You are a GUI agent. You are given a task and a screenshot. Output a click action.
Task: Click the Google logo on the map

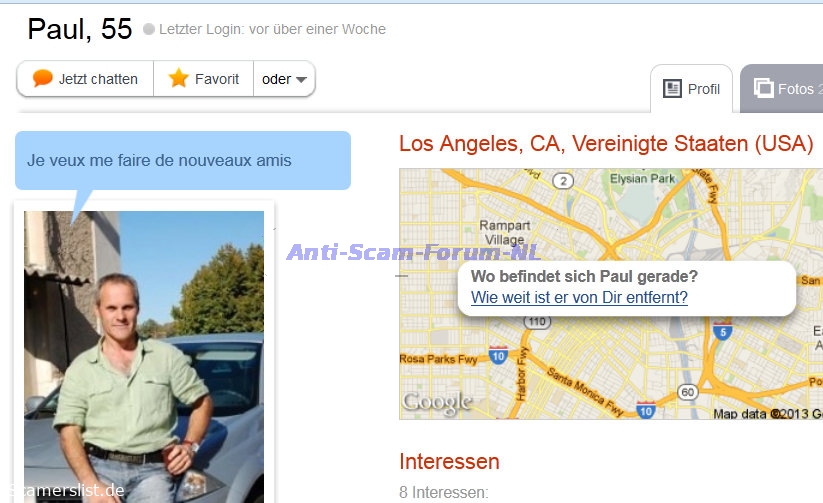click(437, 403)
